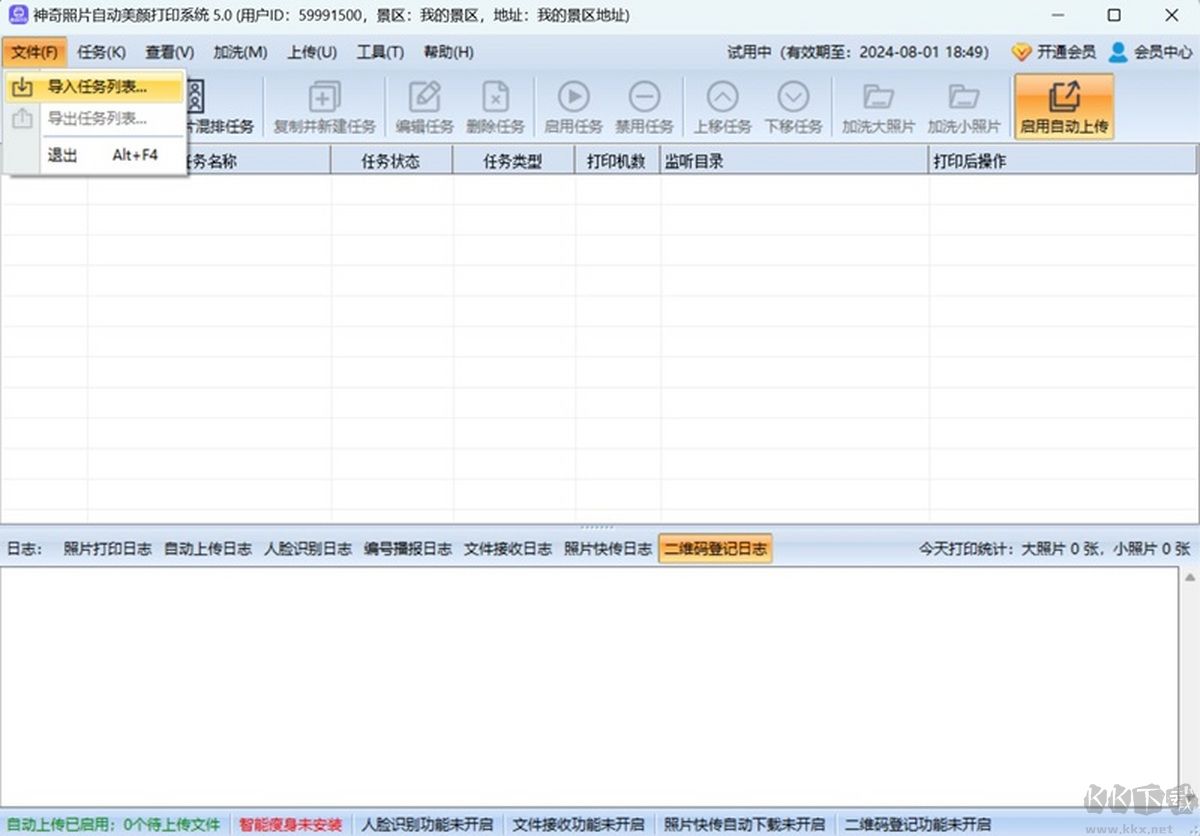
Task: Open the 任务(K) menu
Action: 100,52
